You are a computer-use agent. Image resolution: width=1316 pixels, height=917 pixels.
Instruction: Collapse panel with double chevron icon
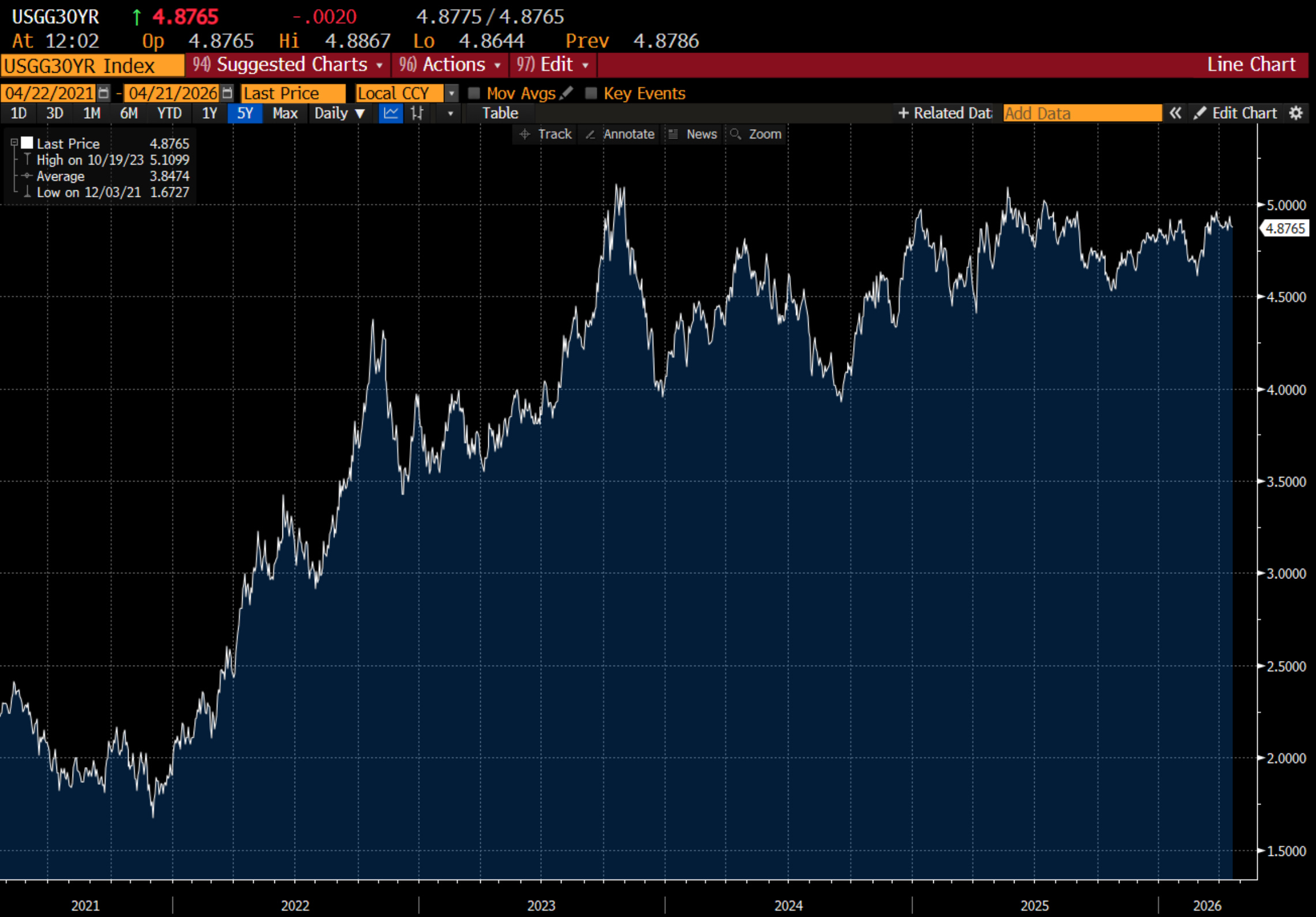click(x=1175, y=113)
